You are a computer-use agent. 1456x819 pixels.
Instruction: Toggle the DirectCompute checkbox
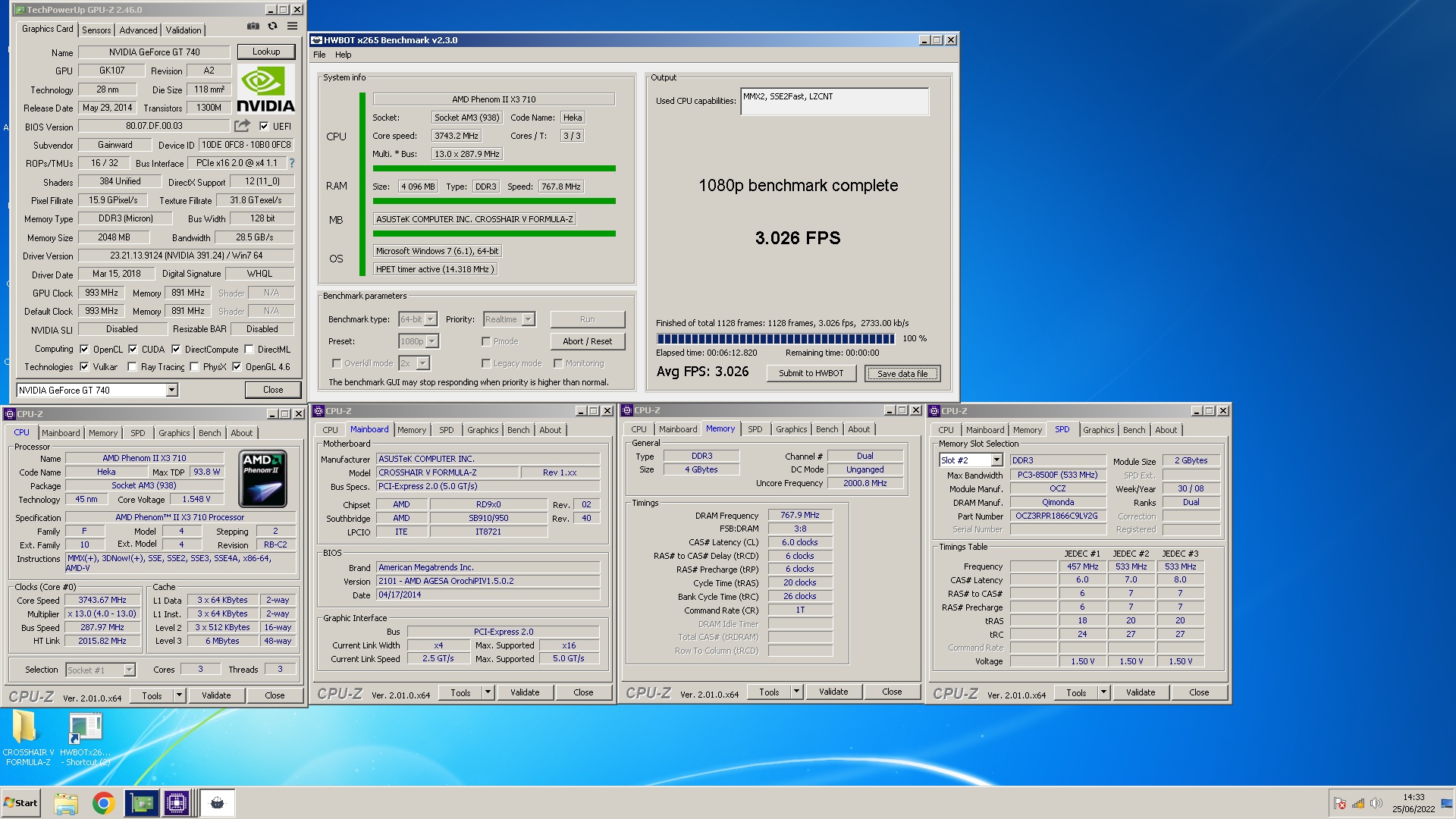(x=176, y=349)
